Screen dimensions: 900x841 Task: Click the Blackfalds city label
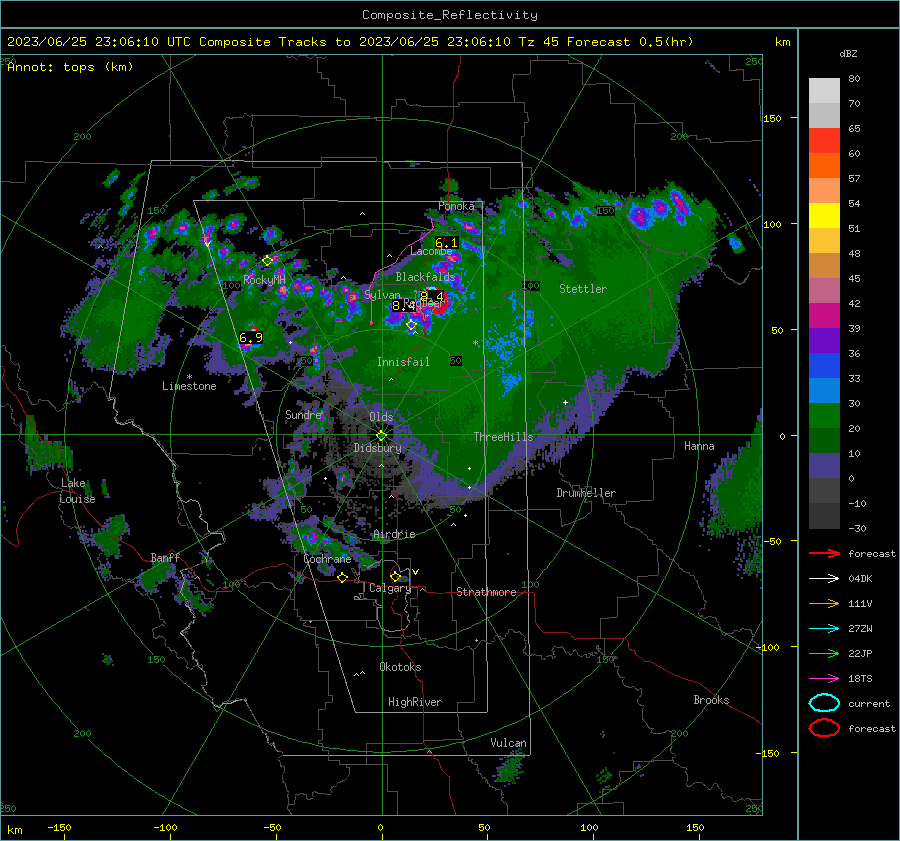tap(425, 277)
